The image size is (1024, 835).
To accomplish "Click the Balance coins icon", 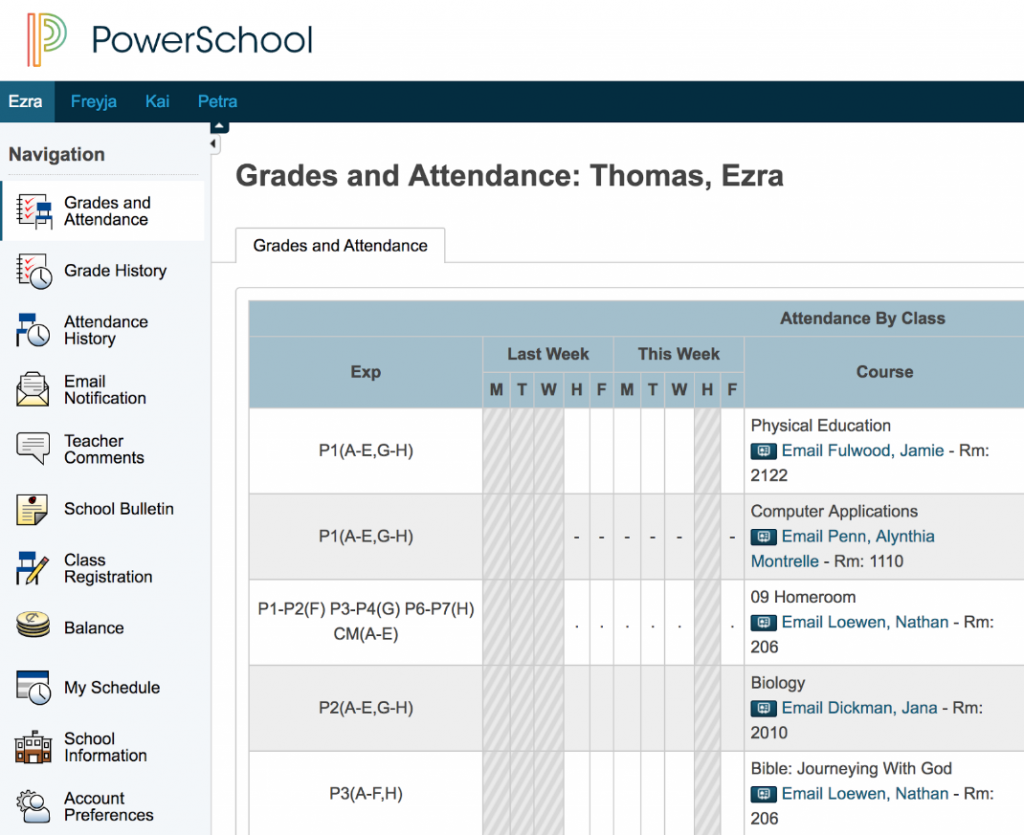I will point(33,628).
